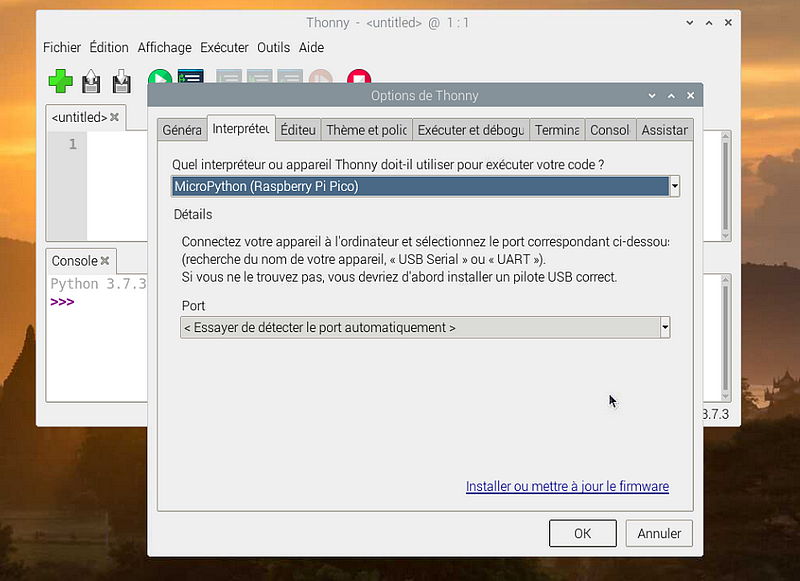The width and height of the screenshot is (800, 581).
Task: Run the script with the green play icon
Action: point(160,77)
